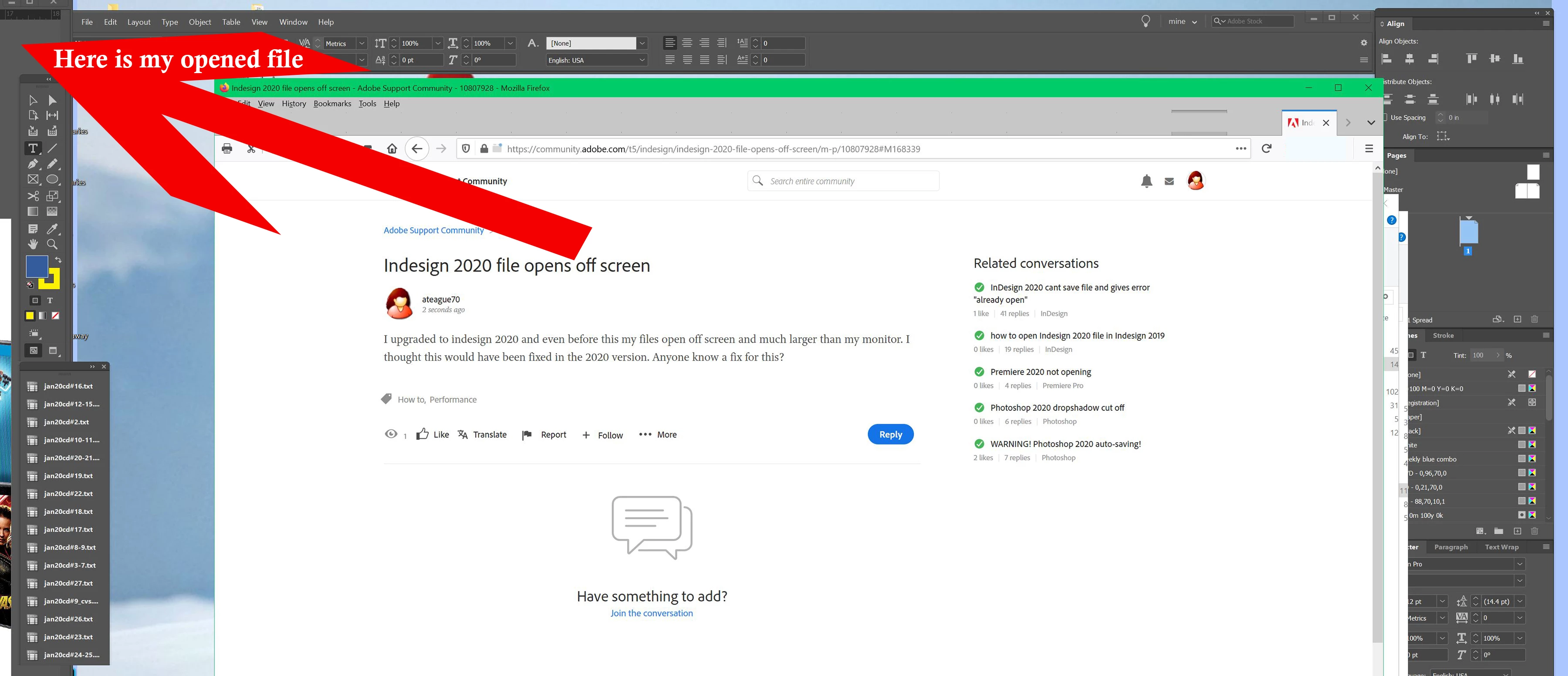Open Firefox hamburger menu

(1369, 148)
